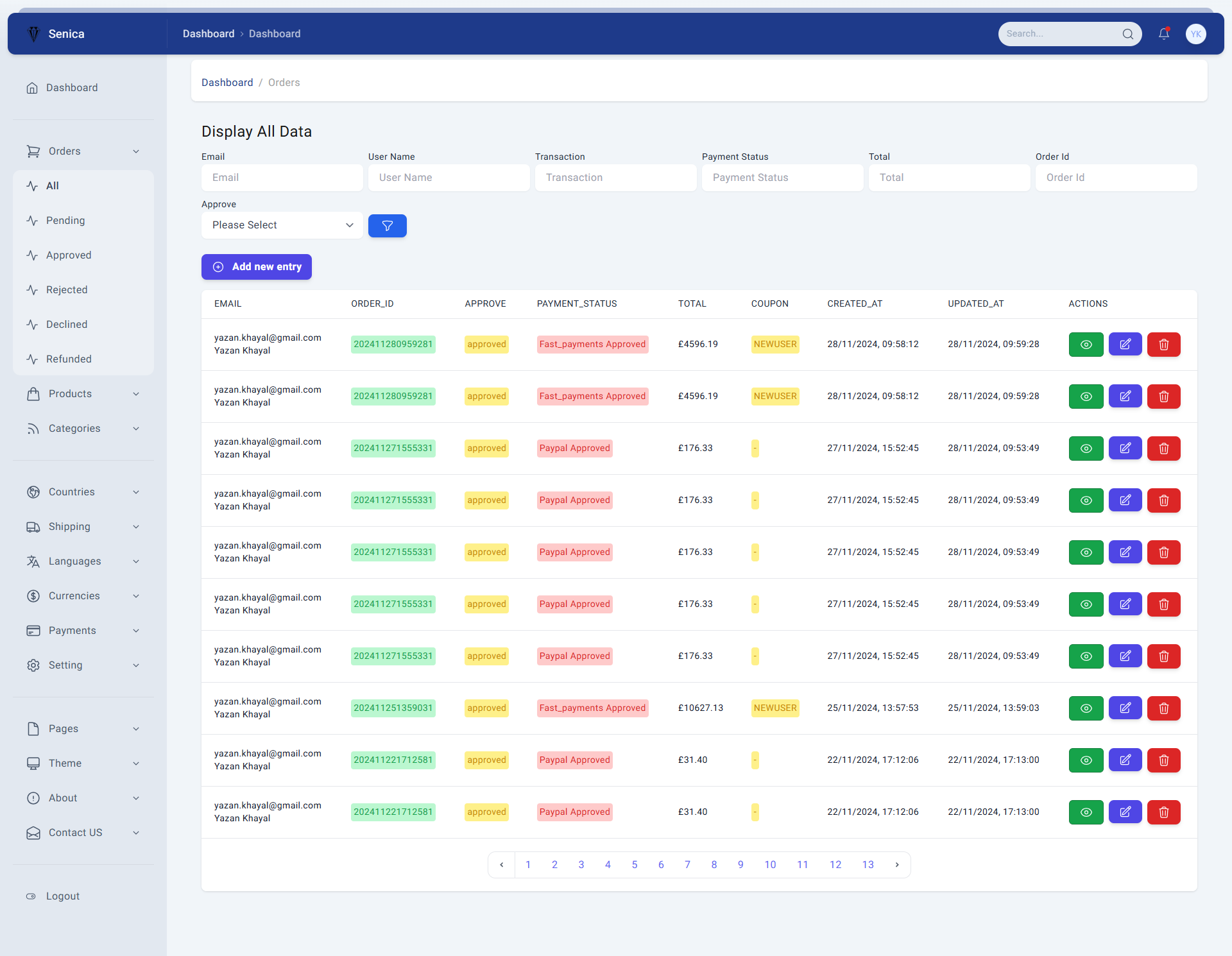
Task: Open the Declined orders submenu item
Action: coord(83,325)
